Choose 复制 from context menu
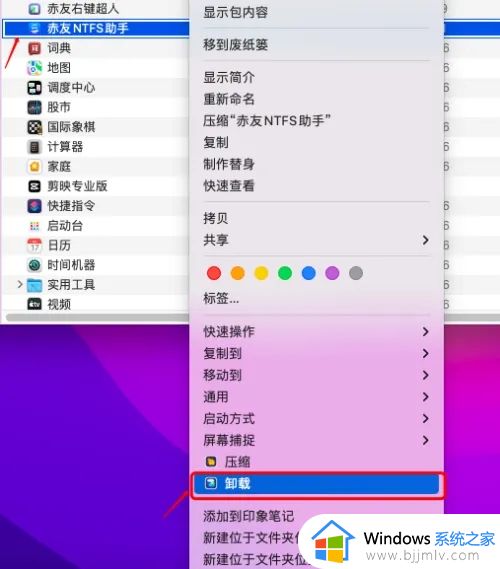The height and width of the screenshot is (569, 500). (x=216, y=142)
